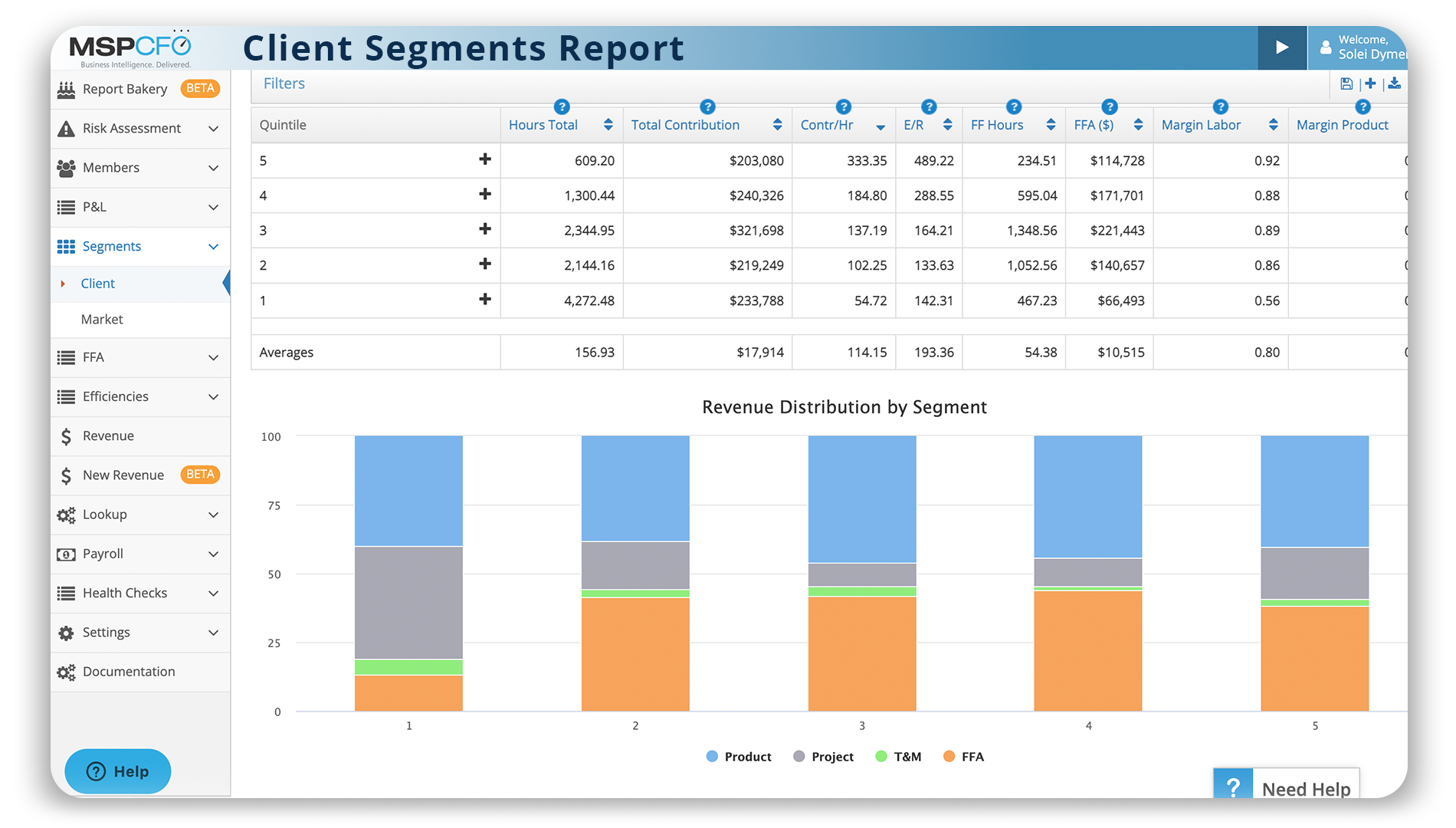Expand the Health Checks menu chevron
The height and width of the screenshot is (828, 1456).
(x=214, y=593)
